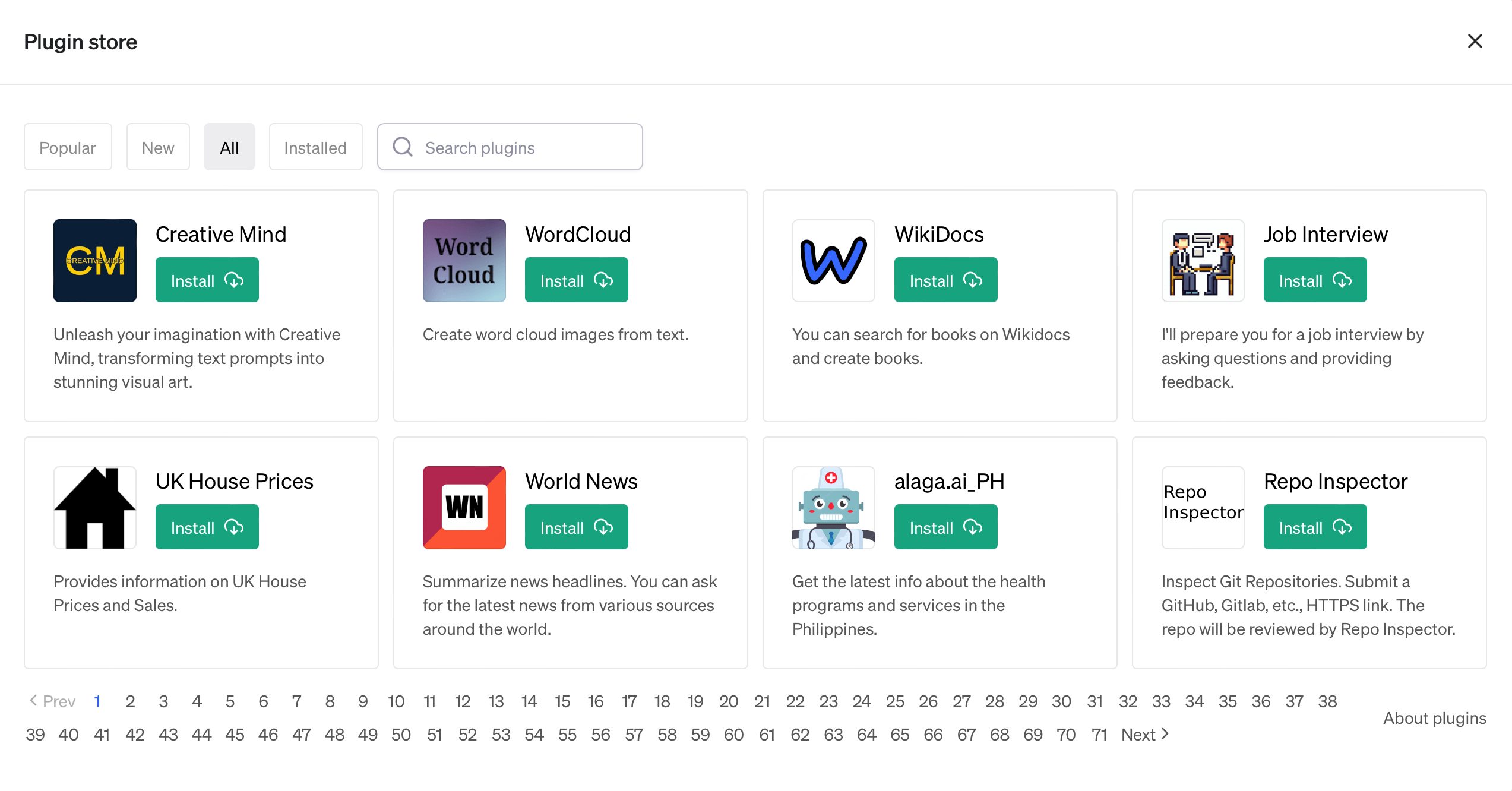Select the All plugins tab
This screenshot has height=791, width=1512.
coord(229,147)
